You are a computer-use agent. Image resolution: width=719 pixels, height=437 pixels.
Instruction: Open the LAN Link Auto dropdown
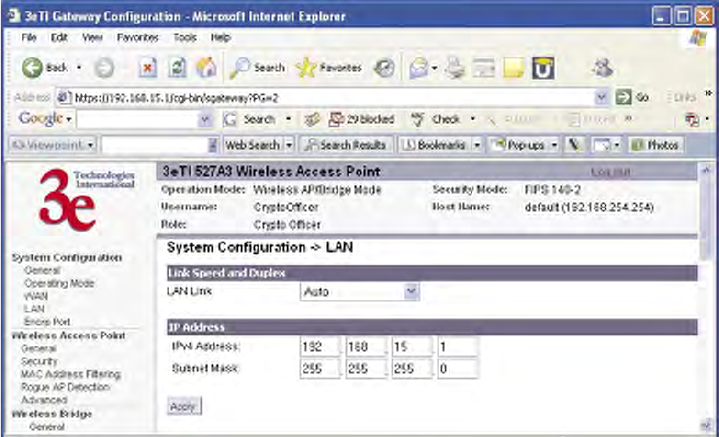click(360, 292)
